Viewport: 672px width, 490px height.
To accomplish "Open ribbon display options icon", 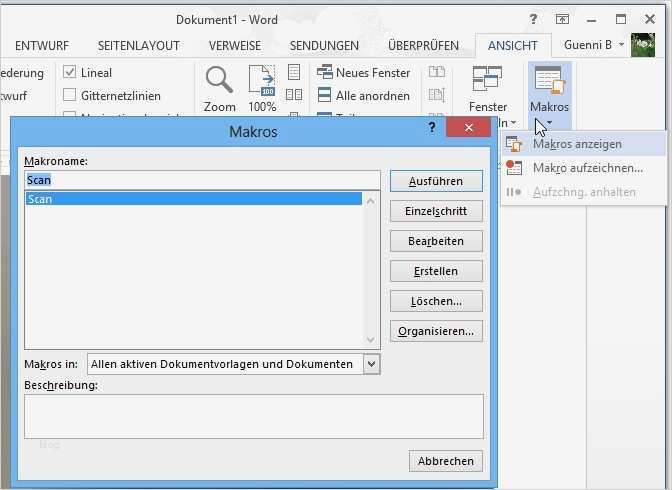I will 562,19.
